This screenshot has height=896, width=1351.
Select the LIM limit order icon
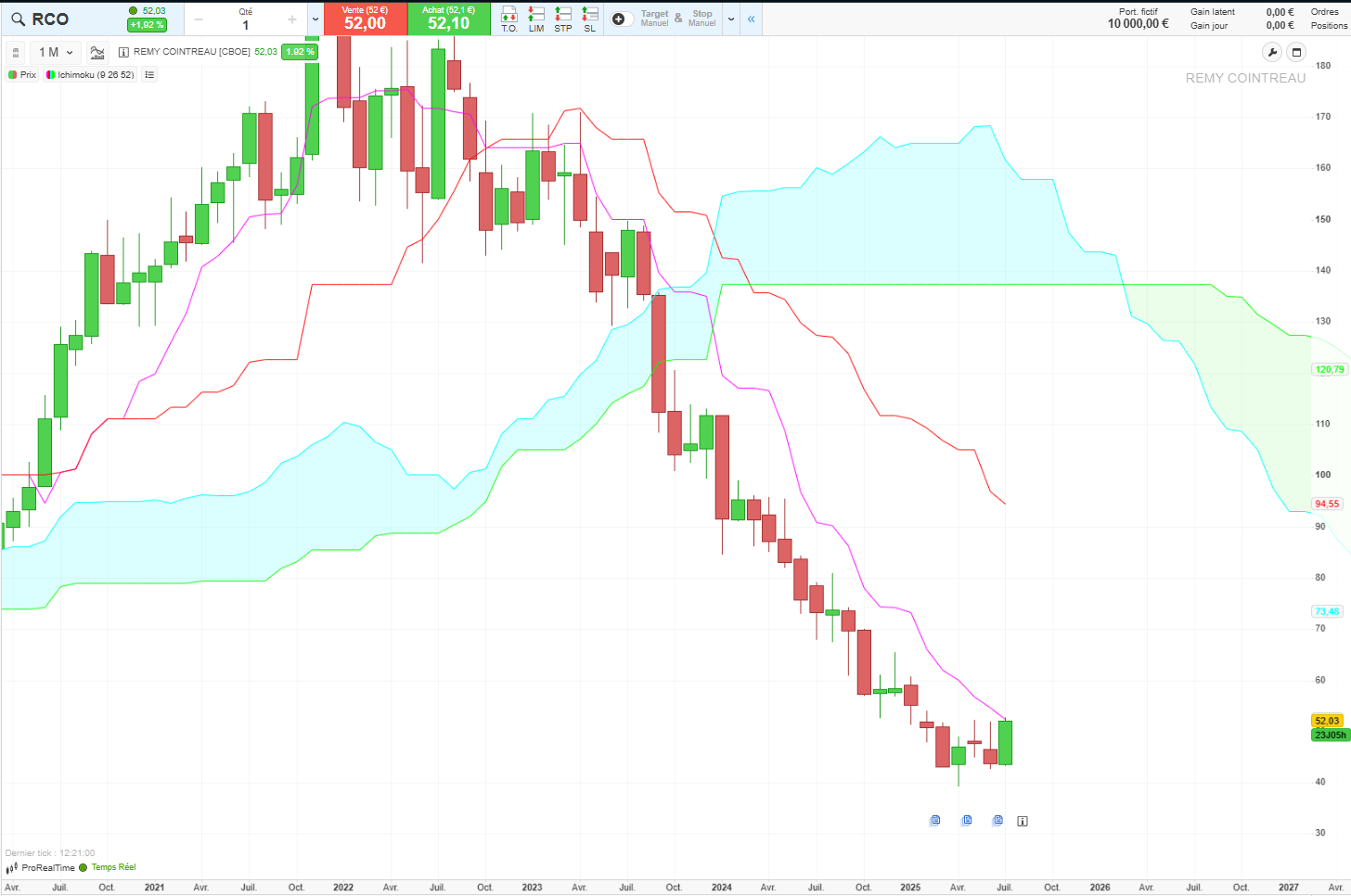coord(536,19)
